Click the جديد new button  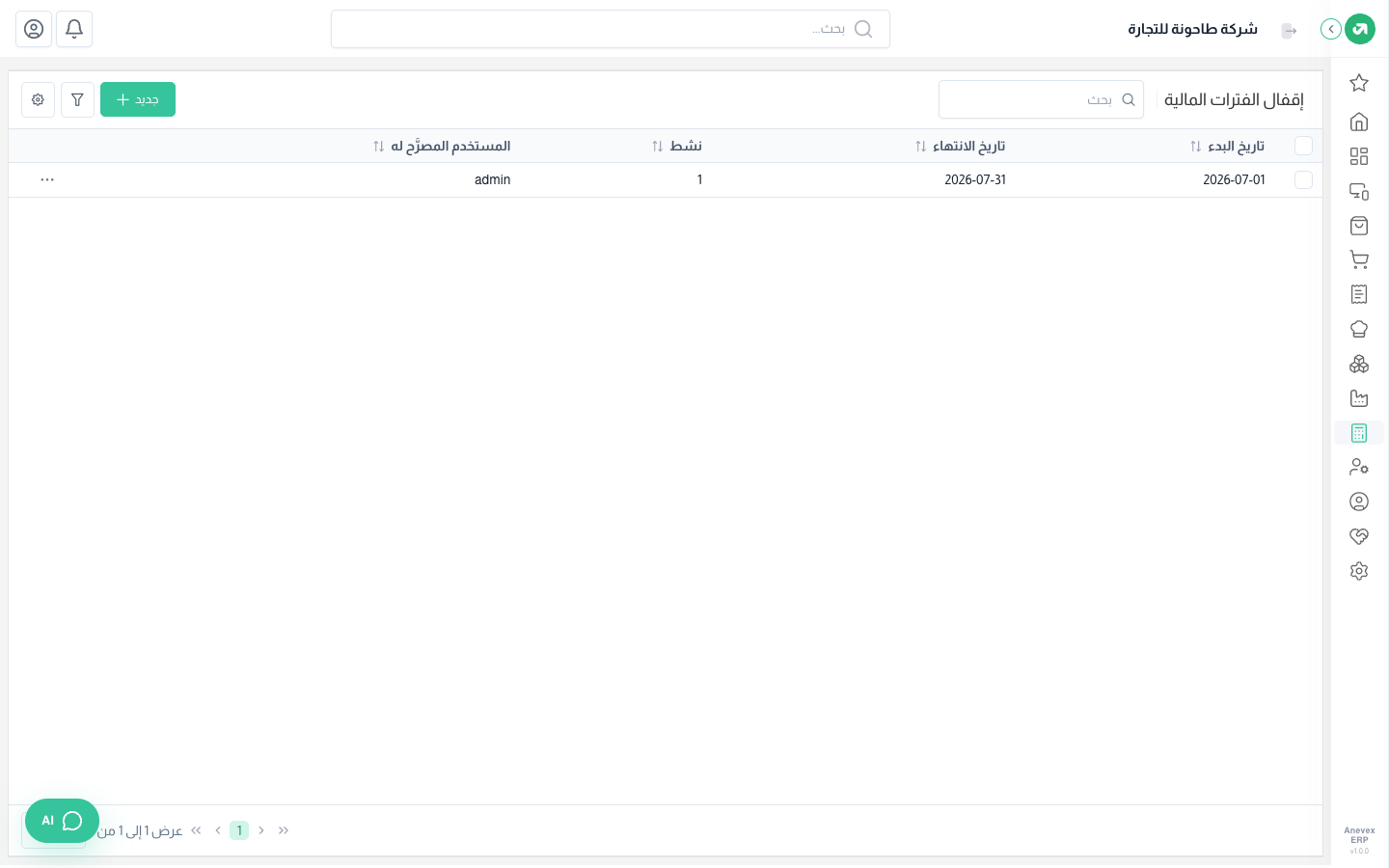pyautogui.click(x=138, y=99)
